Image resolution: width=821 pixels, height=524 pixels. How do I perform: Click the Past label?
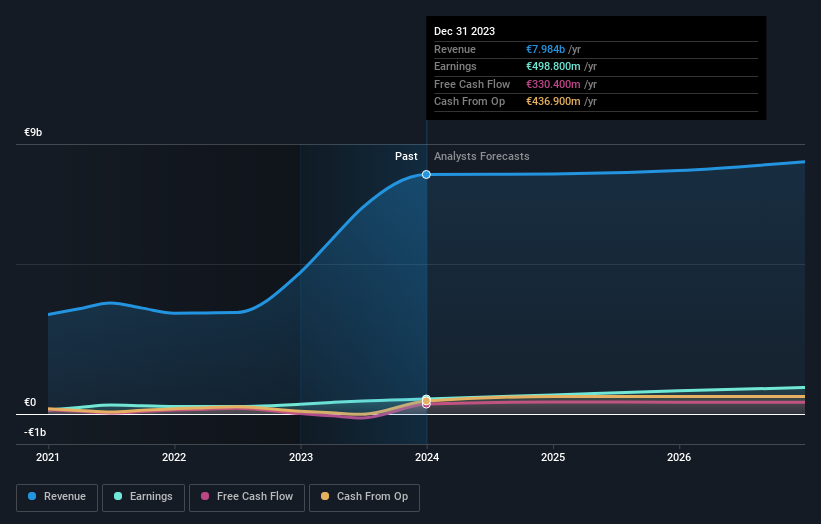[406, 157]
